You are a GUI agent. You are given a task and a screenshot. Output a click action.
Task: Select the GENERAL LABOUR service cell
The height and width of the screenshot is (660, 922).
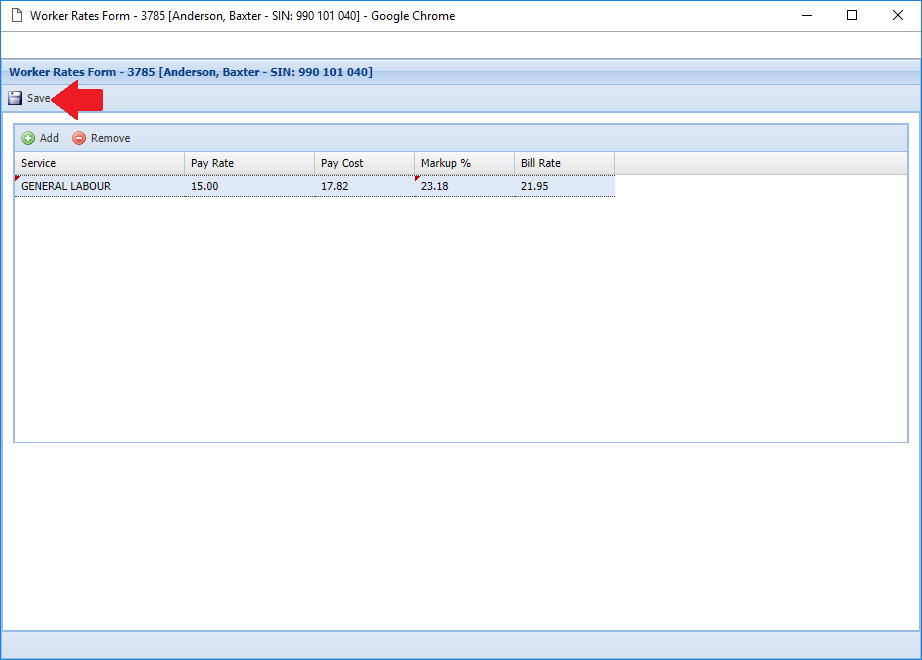(x=99, y=186)
